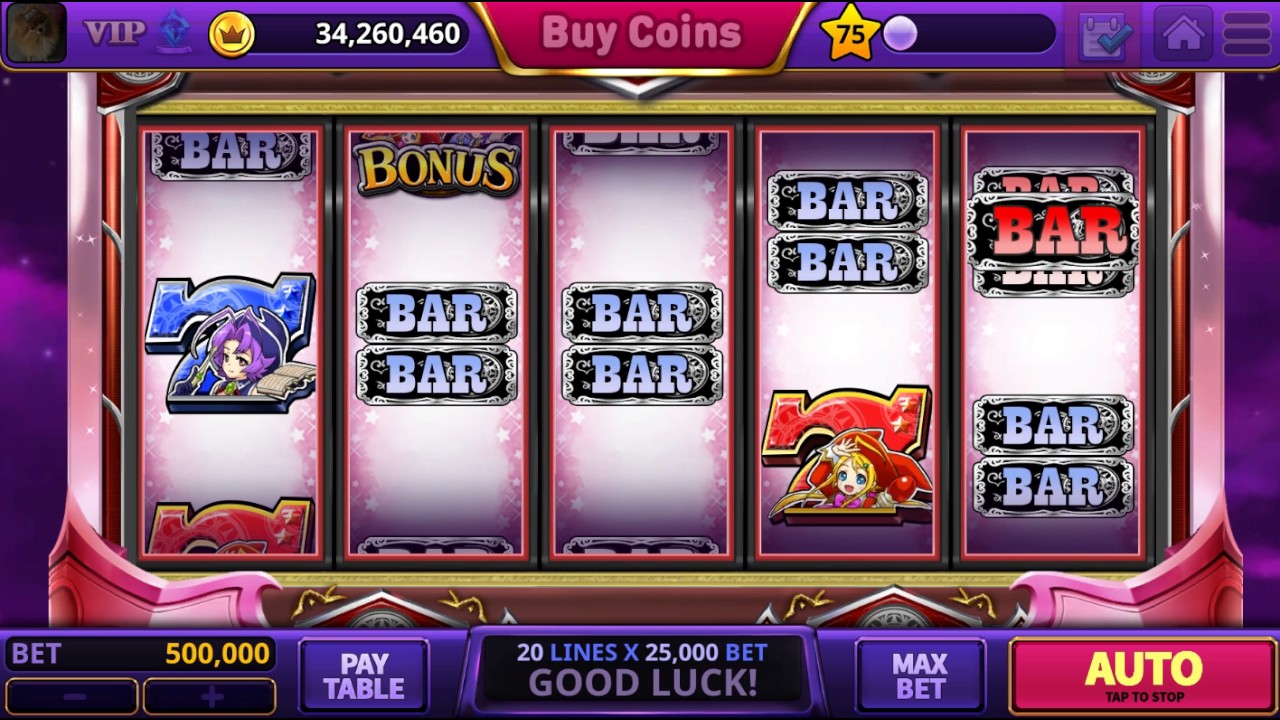Open the Pay Table

click(364, 677)
